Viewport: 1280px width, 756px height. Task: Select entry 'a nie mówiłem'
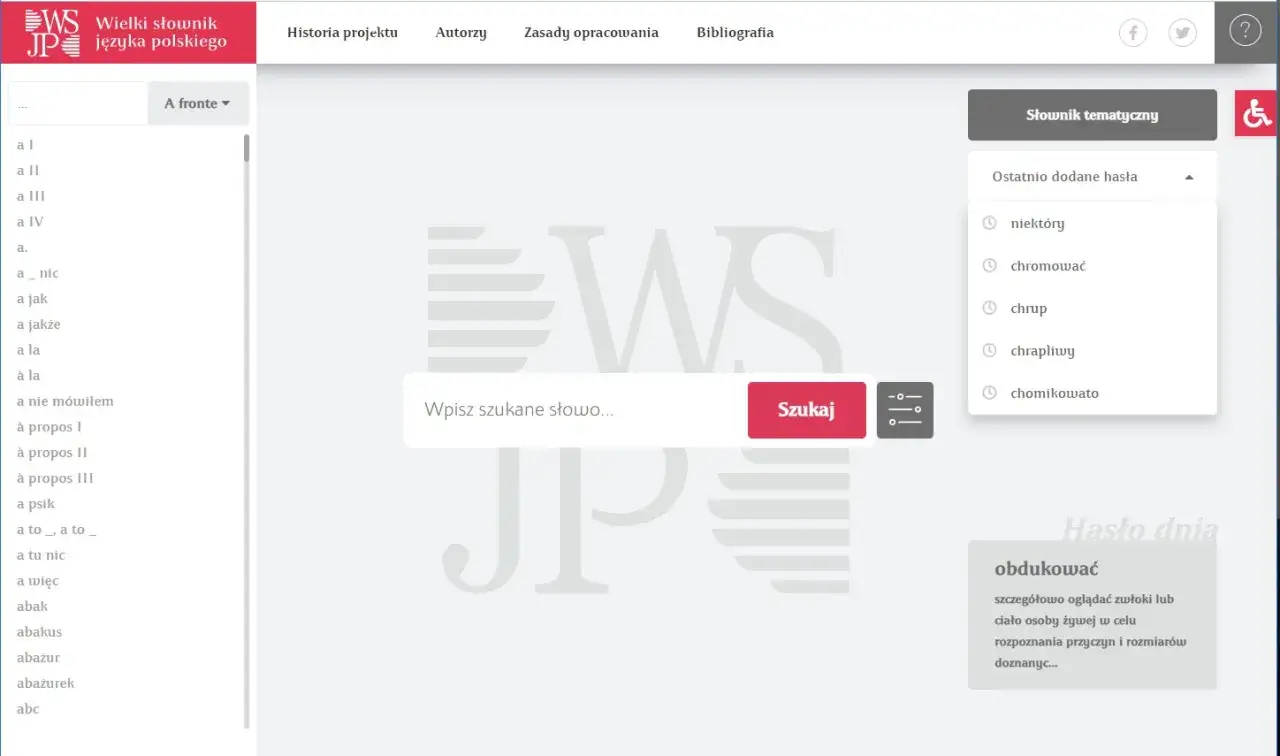coord(65,401)
